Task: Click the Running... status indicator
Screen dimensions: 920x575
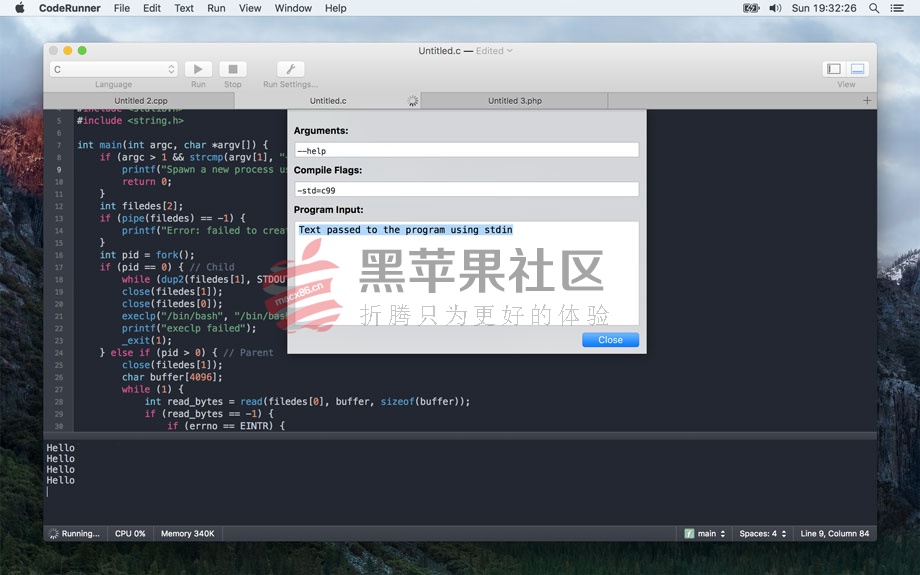Action: [75, 533]
